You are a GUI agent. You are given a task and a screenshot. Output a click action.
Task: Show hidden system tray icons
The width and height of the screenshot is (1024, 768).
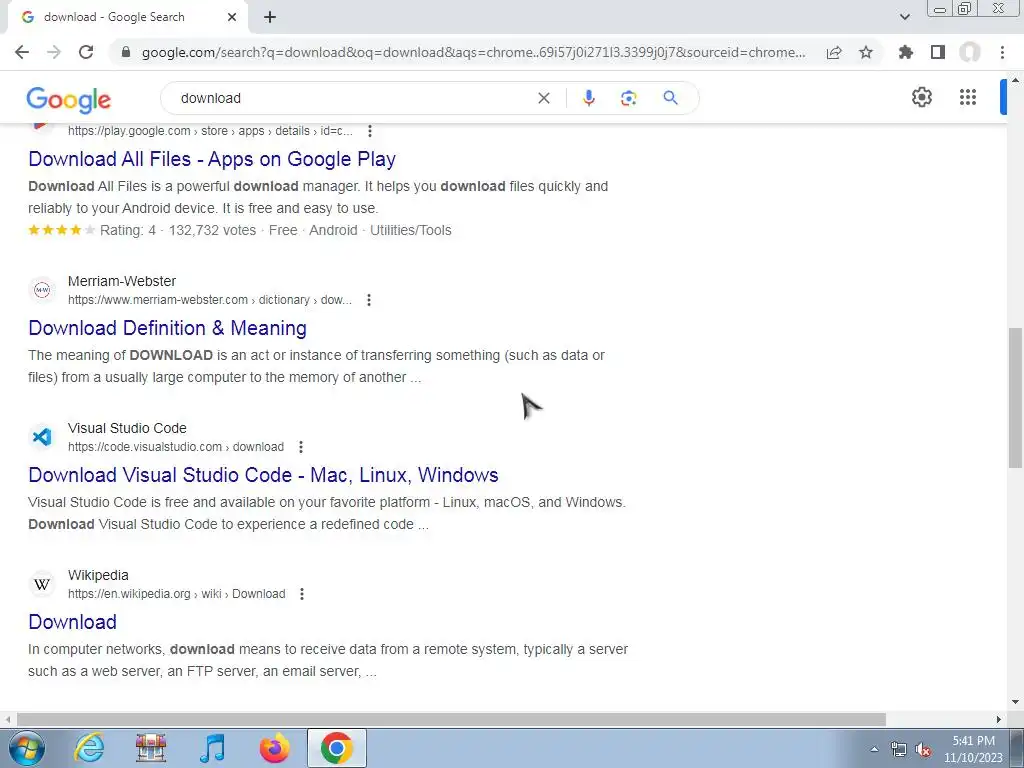tap(874, 749)
